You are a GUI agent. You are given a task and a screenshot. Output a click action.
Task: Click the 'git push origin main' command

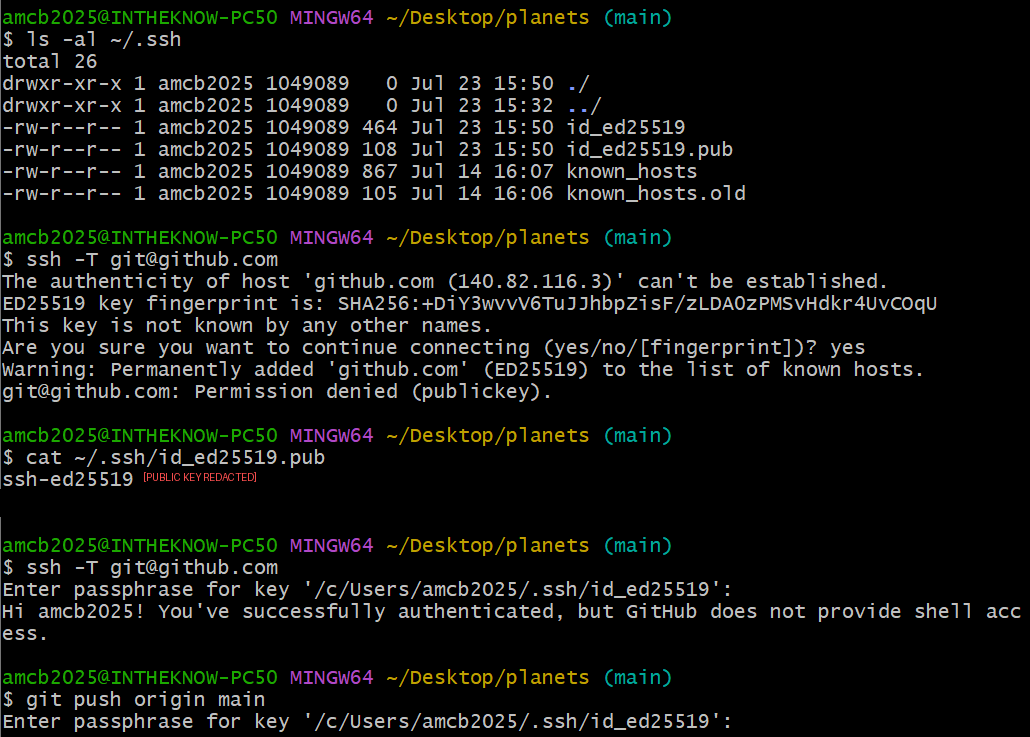pyautogui.click(x=146, y=700)
